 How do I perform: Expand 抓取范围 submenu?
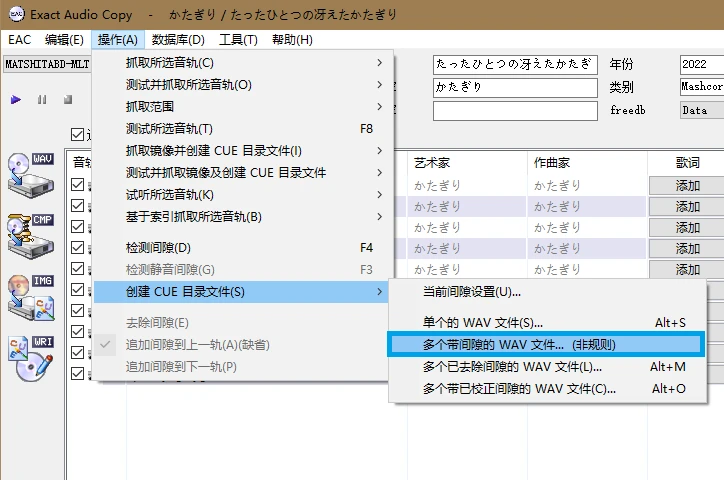click(243, 107)
